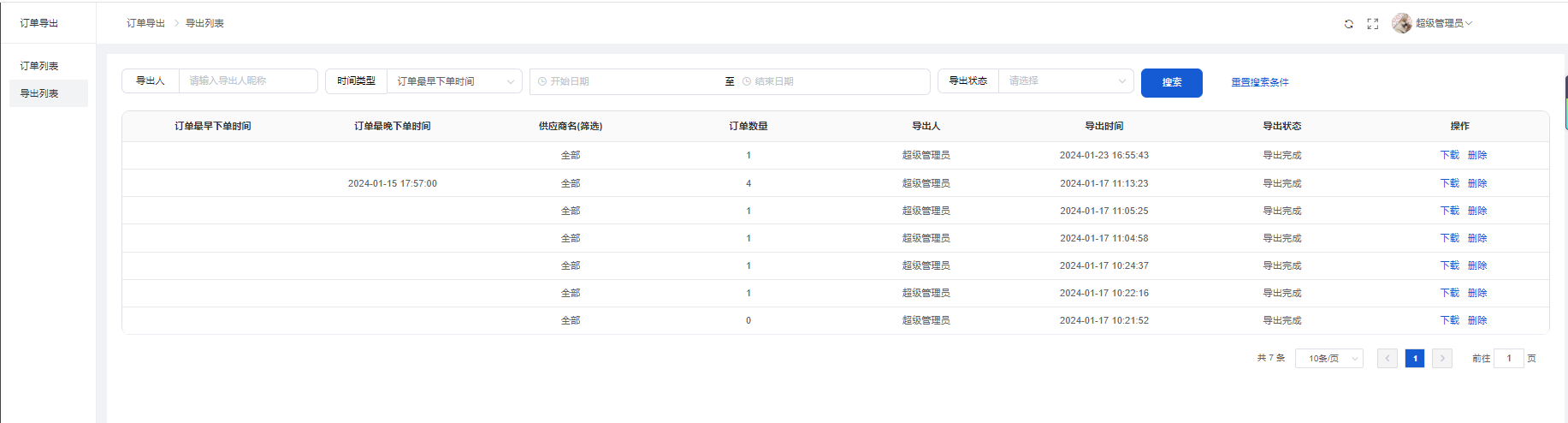
Task: Go to next page arrow
Action: point(1442,359)
